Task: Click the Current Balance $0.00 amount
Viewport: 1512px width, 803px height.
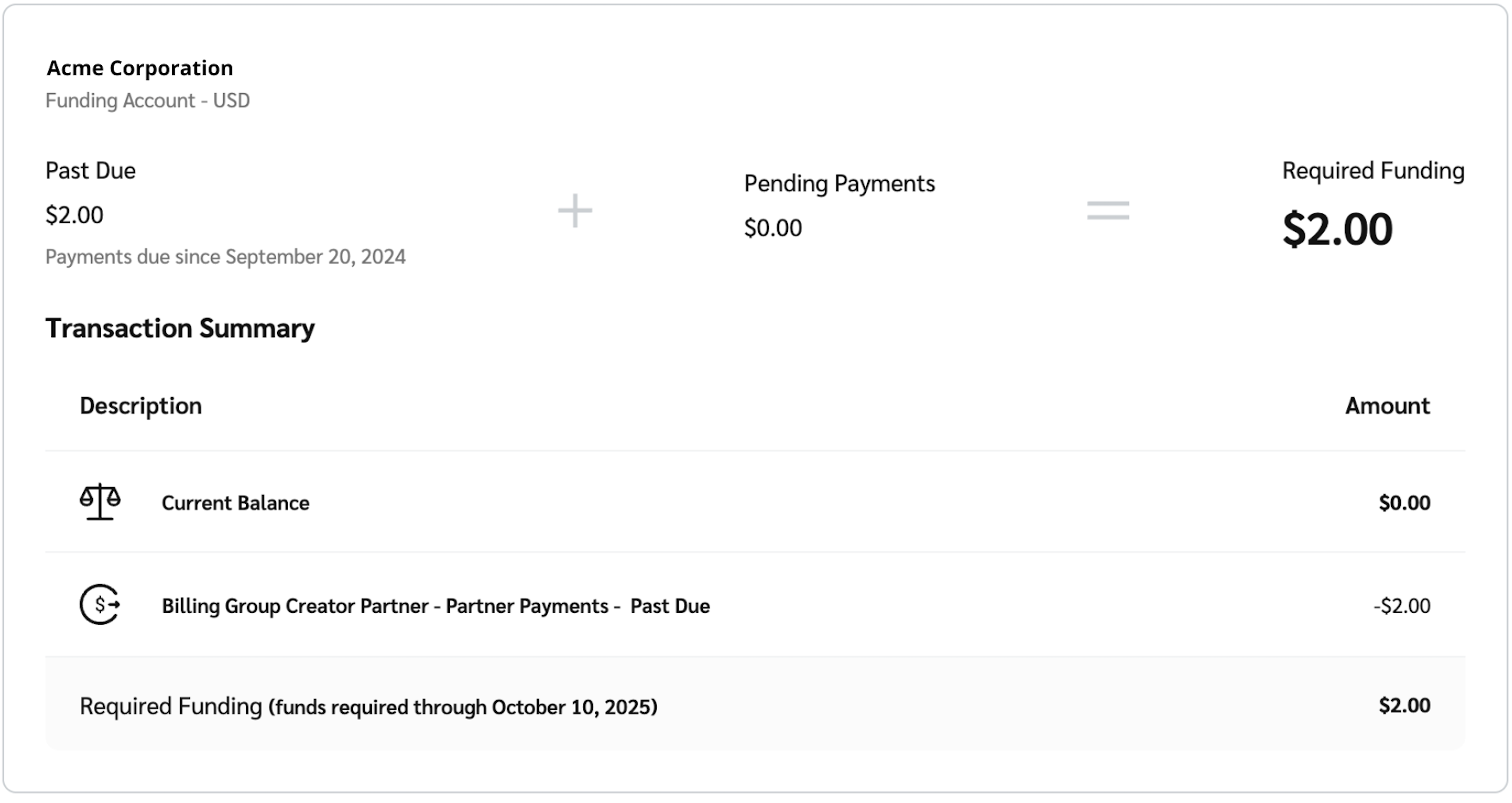Action: [1404, 503]
